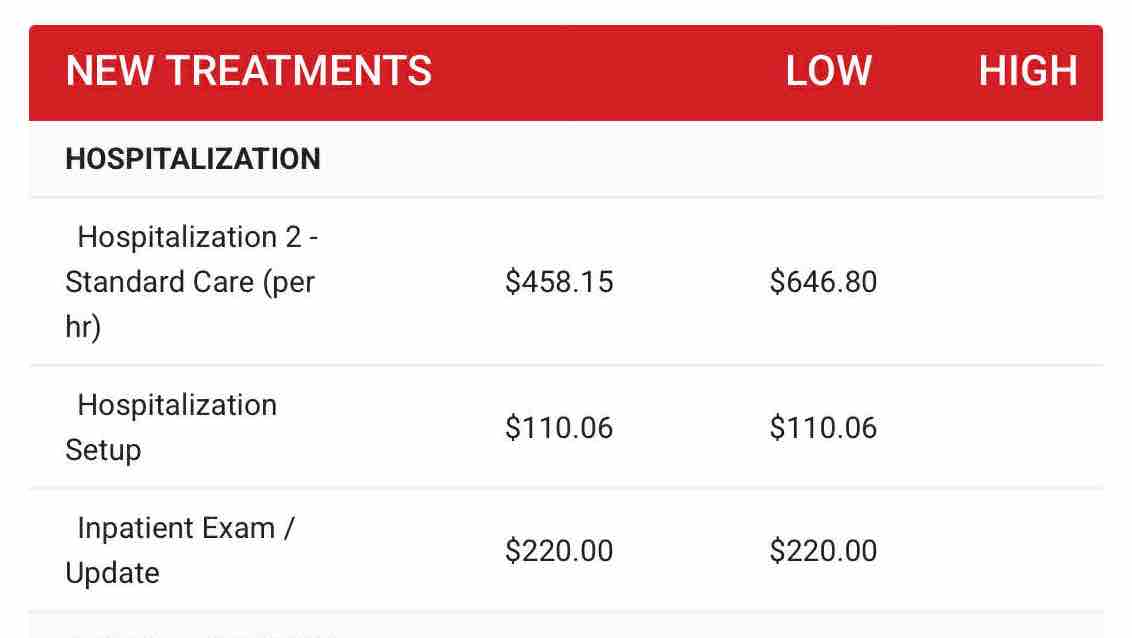The height and width of the screenshot is (638, 1132).
Task: Click the $646.80 price
Action: pos(823,282)
